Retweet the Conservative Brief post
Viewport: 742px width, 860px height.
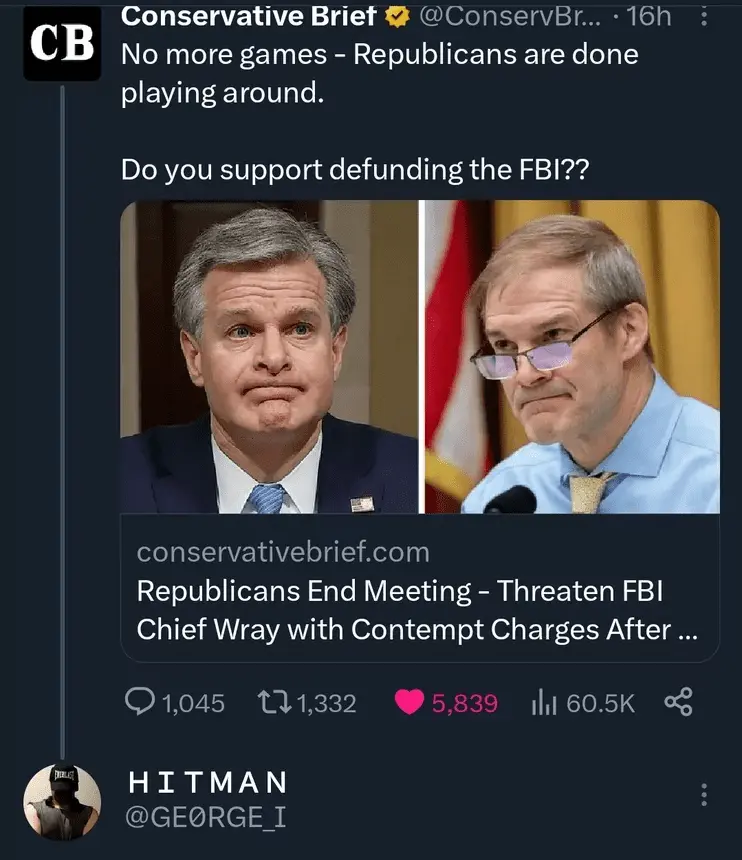(277, 703)
